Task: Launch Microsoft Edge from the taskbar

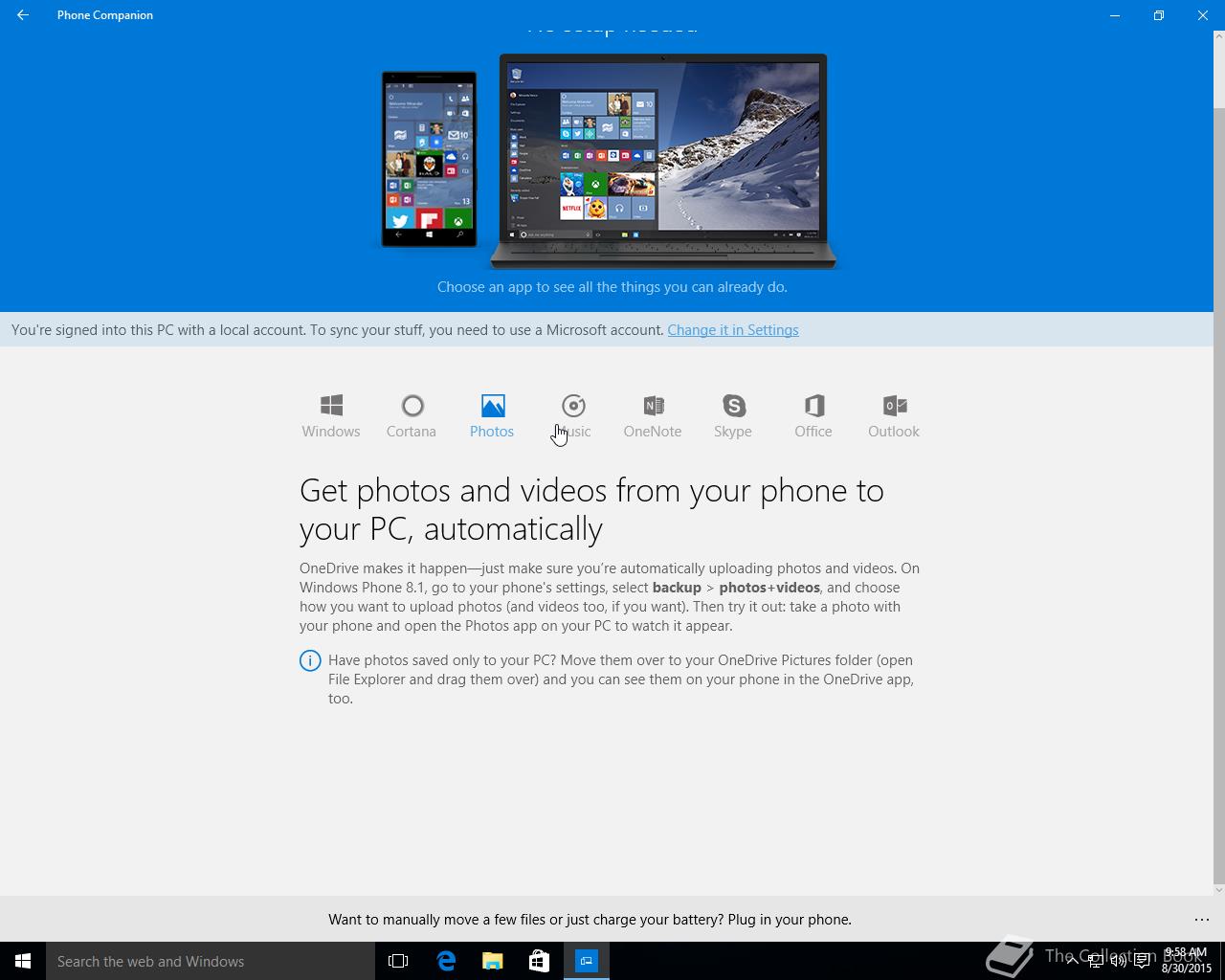Action: click(x=446, y=961)
